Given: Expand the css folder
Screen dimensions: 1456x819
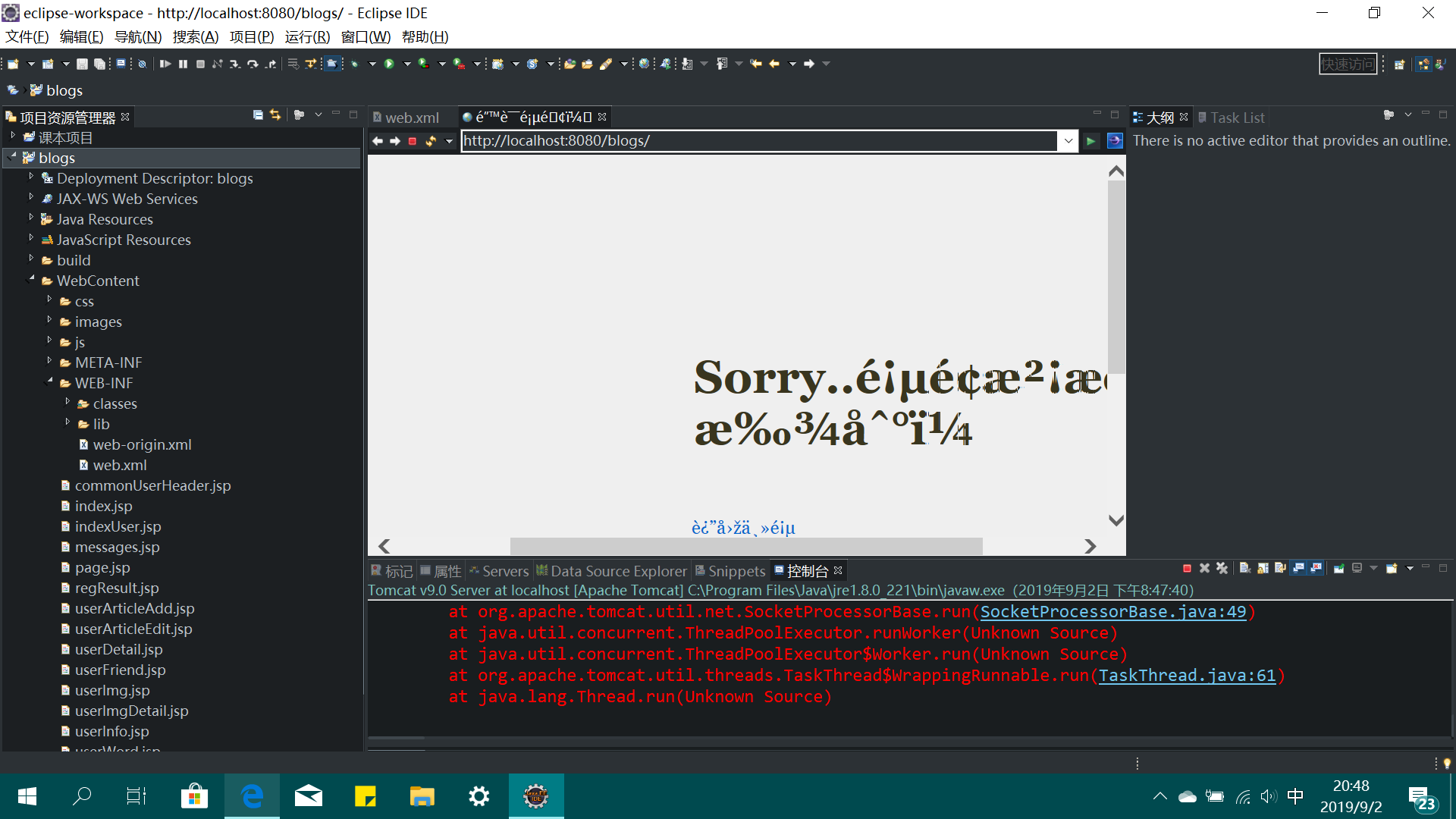Looking at the screenshot, I should point(49,300).
